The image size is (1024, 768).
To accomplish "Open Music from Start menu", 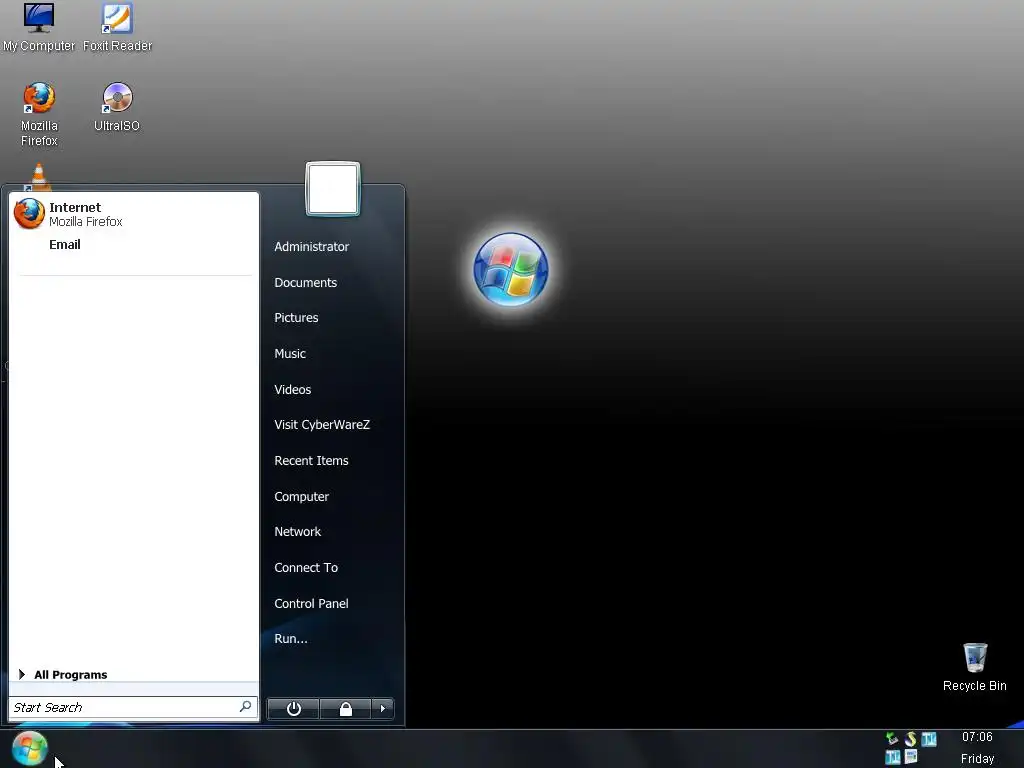I will [x=290, y=354].
